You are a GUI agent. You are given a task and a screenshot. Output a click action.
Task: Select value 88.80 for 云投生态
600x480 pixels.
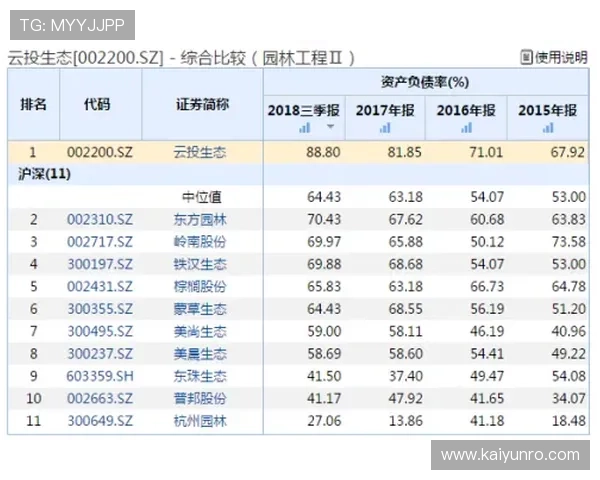pyautogui.click(x=323, y=152)
